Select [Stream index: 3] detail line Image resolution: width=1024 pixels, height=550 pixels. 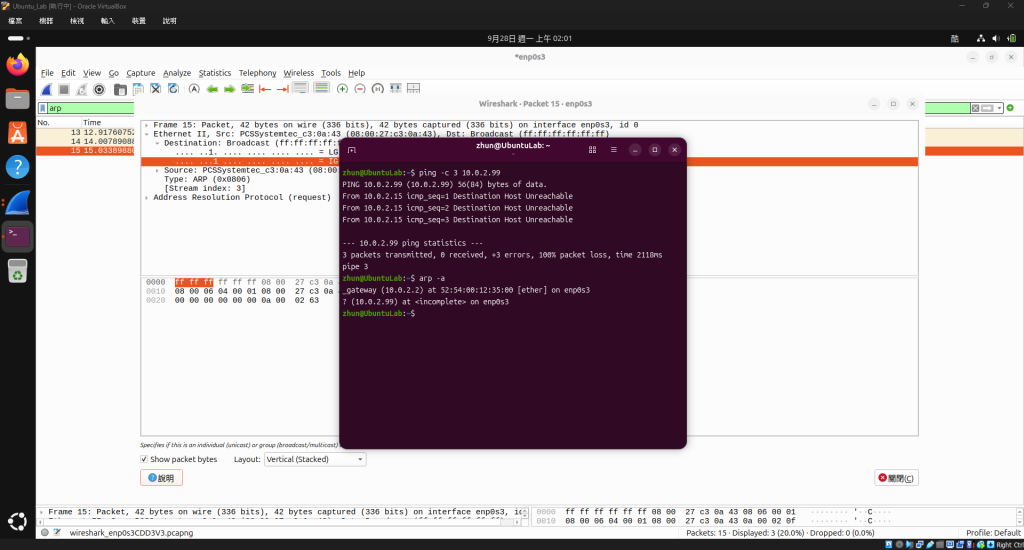tap(205, 189)
